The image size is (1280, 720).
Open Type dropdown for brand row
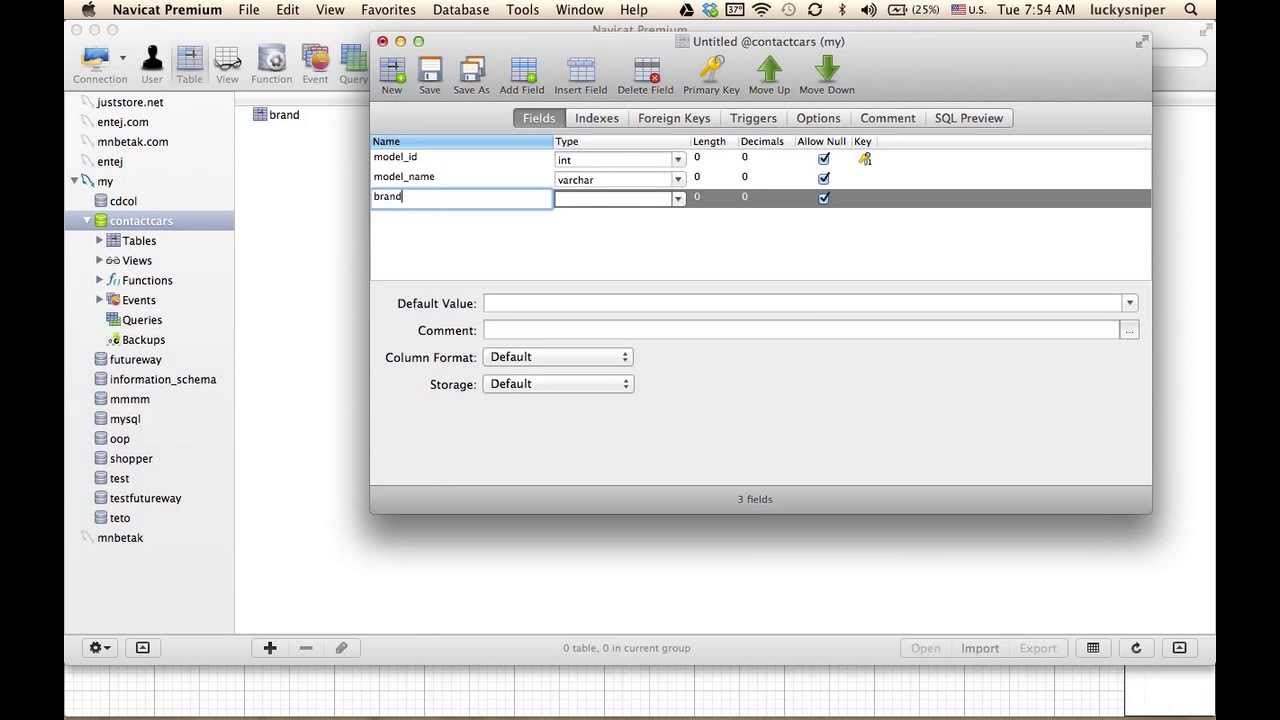pyautogui.click(x=678, y=199)
